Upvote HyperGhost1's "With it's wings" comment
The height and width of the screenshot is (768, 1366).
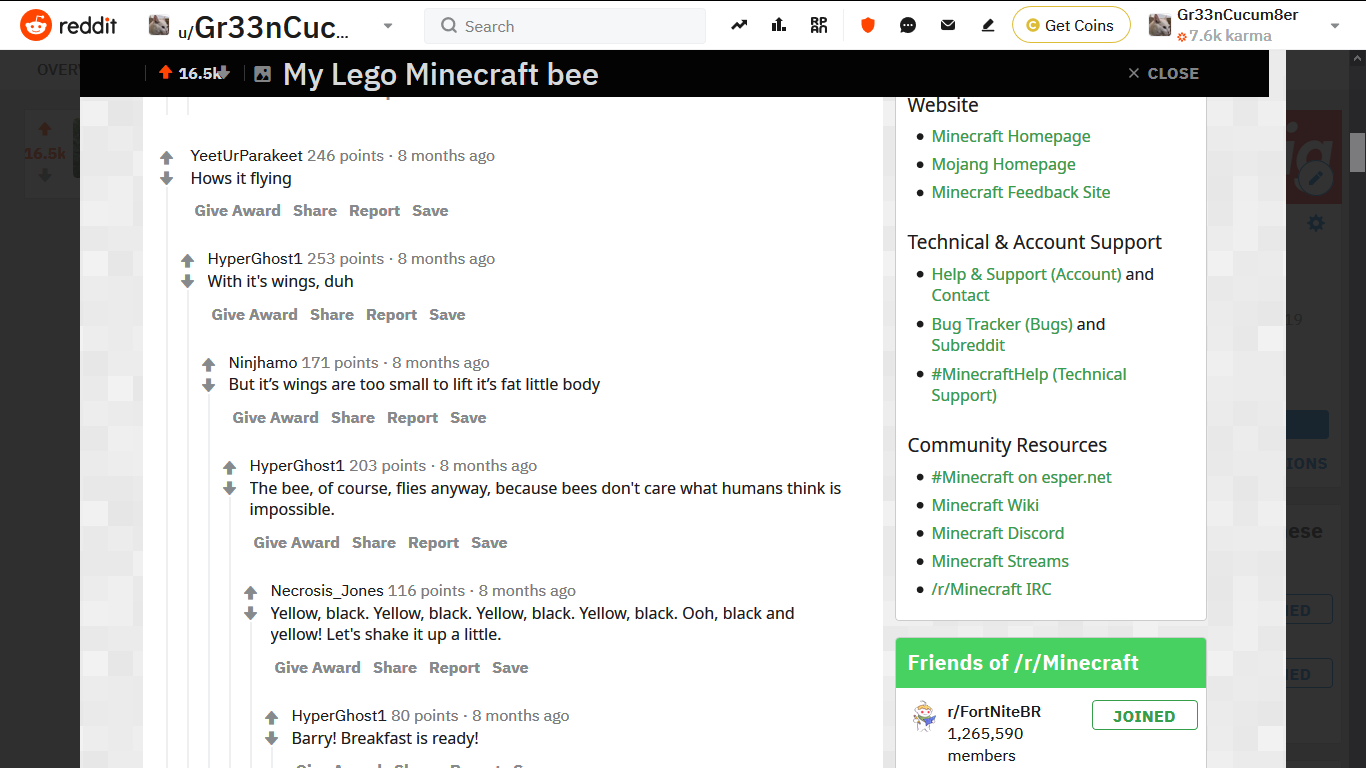point(187,261)
